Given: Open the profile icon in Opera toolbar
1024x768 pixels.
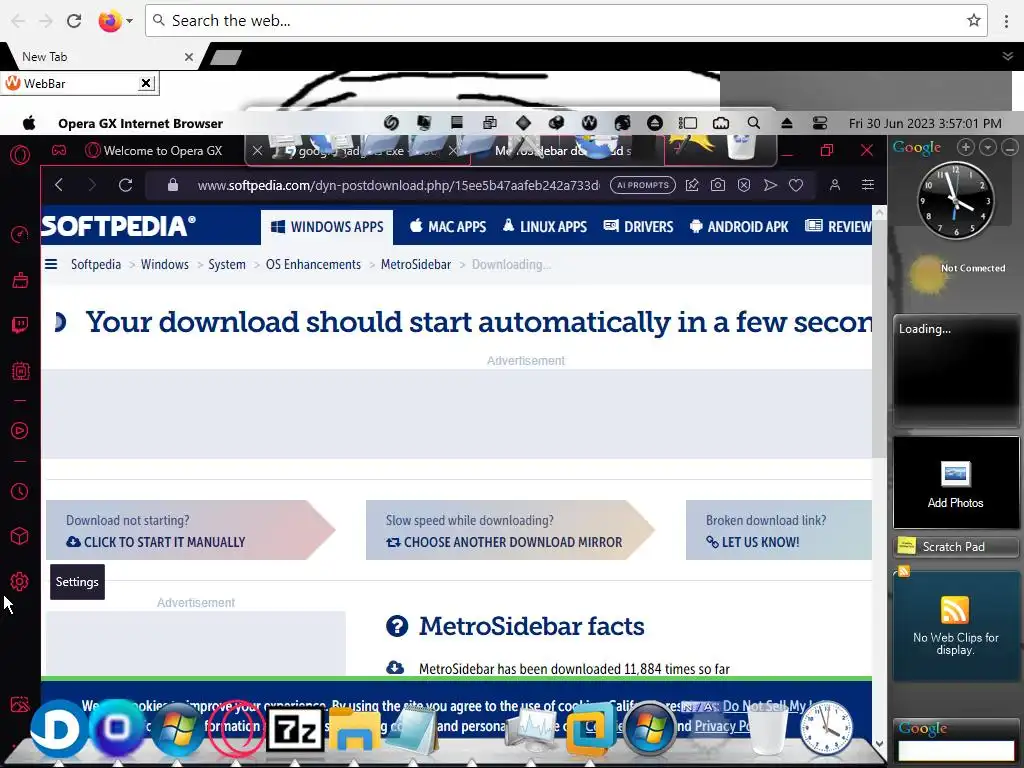Looking at the screenshot, I should [x=835, y=185].
